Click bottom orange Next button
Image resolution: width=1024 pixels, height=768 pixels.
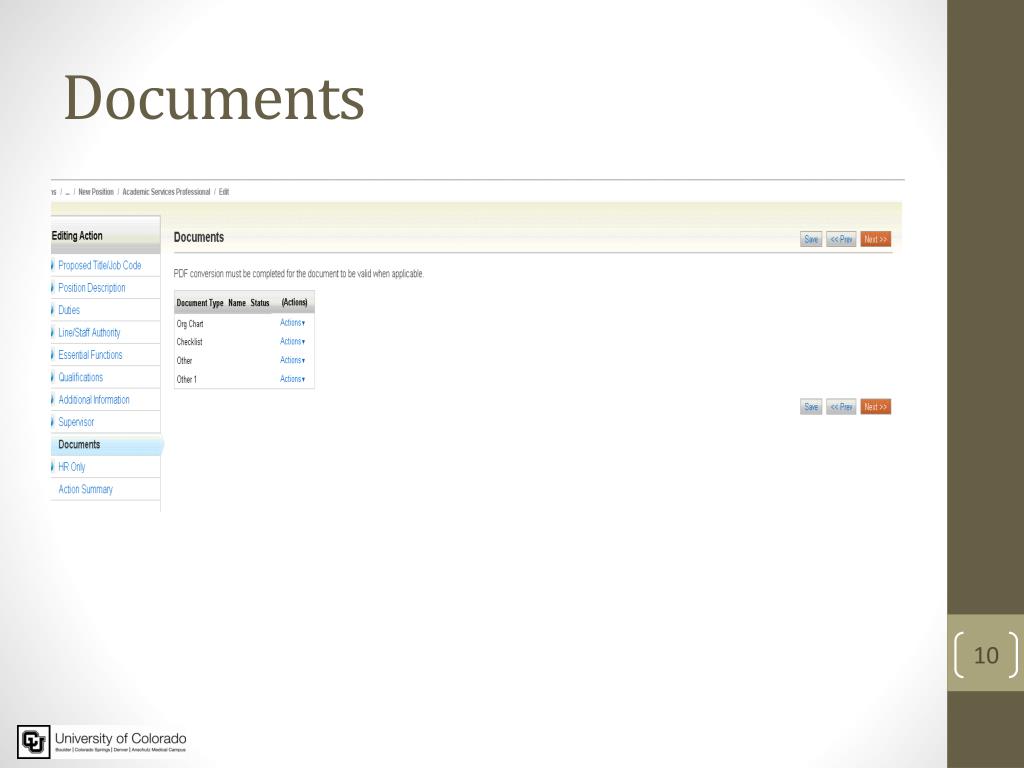coord(876,407)
